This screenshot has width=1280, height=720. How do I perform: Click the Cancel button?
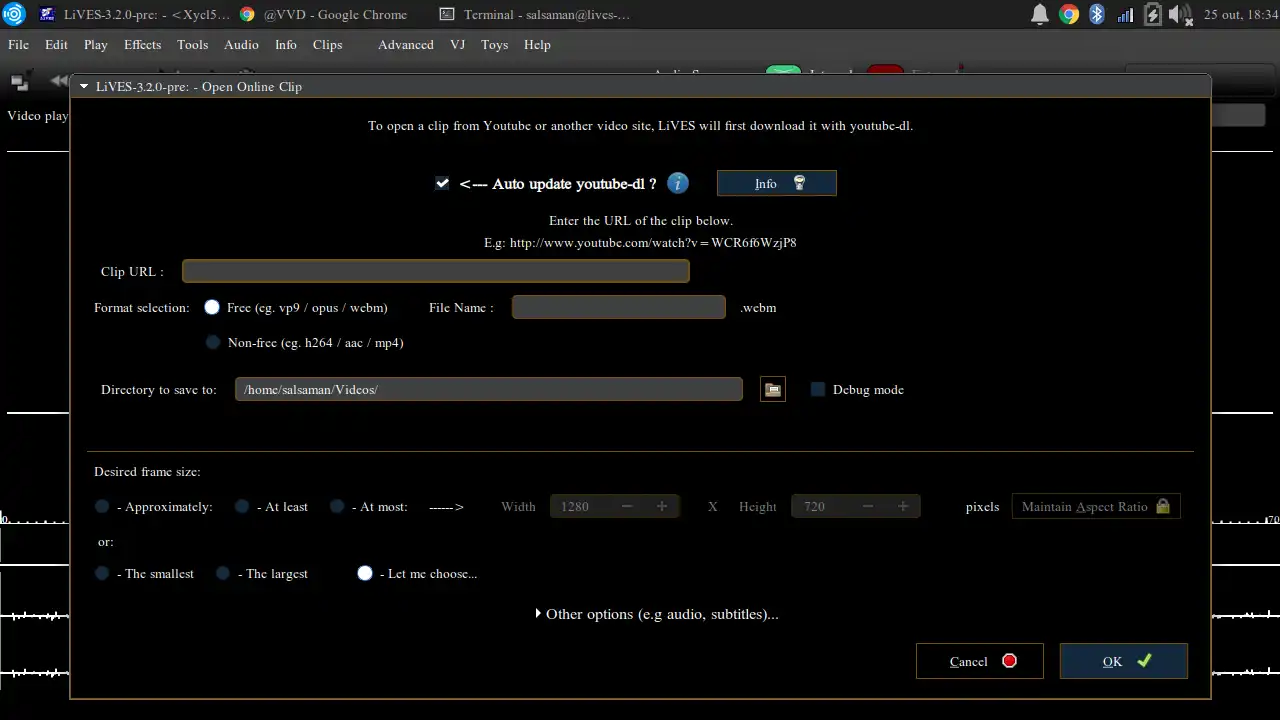[x=980, y=661]
